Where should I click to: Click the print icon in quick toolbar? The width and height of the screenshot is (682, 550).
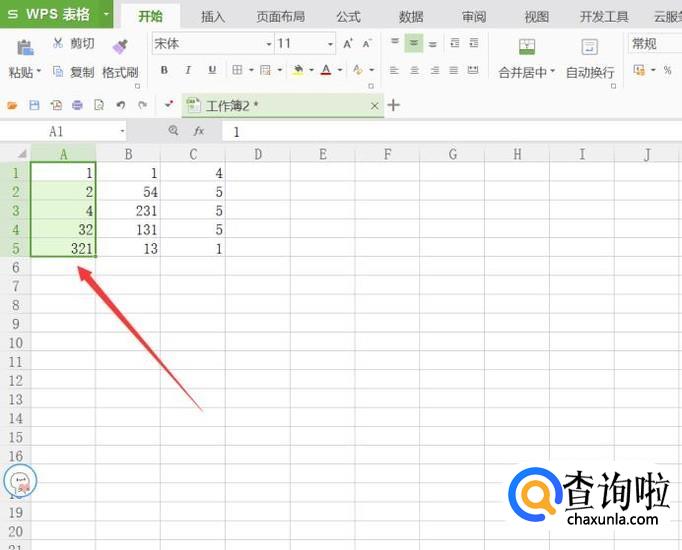77,105
